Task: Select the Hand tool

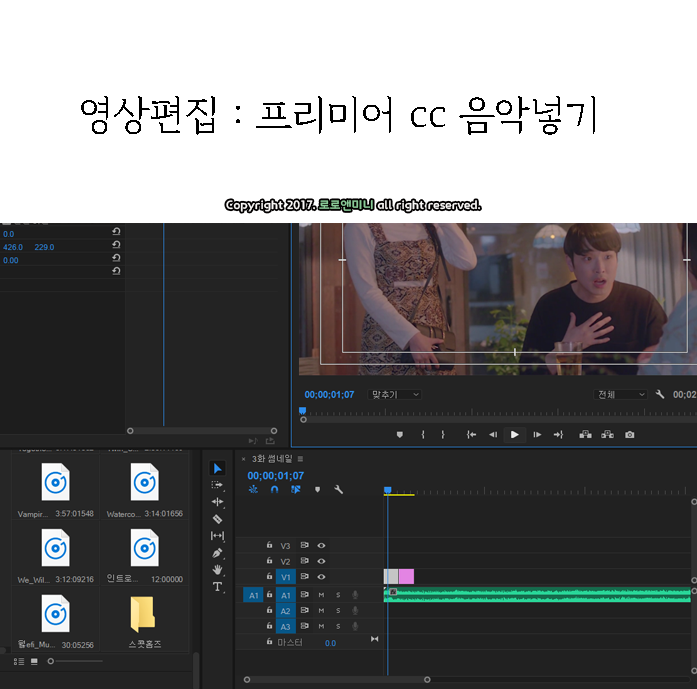Action: [217, 569]
